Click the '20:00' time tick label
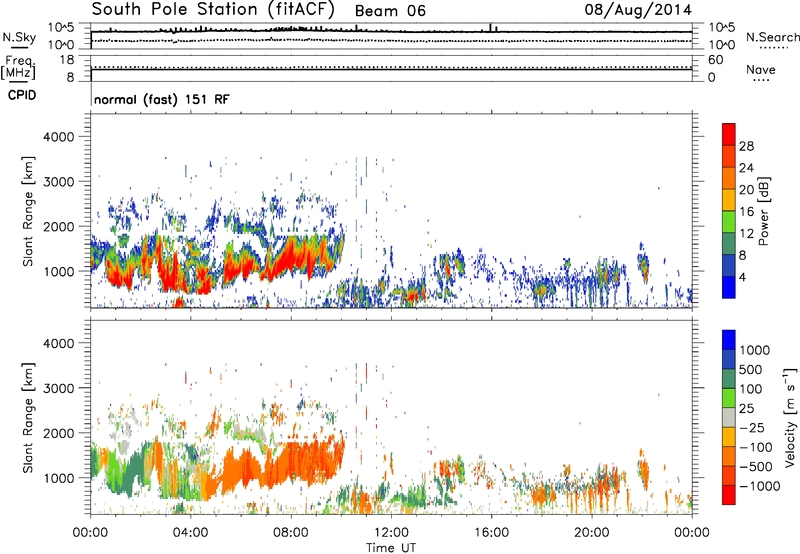This screenshot has height=554, width=800. [591, 533]
